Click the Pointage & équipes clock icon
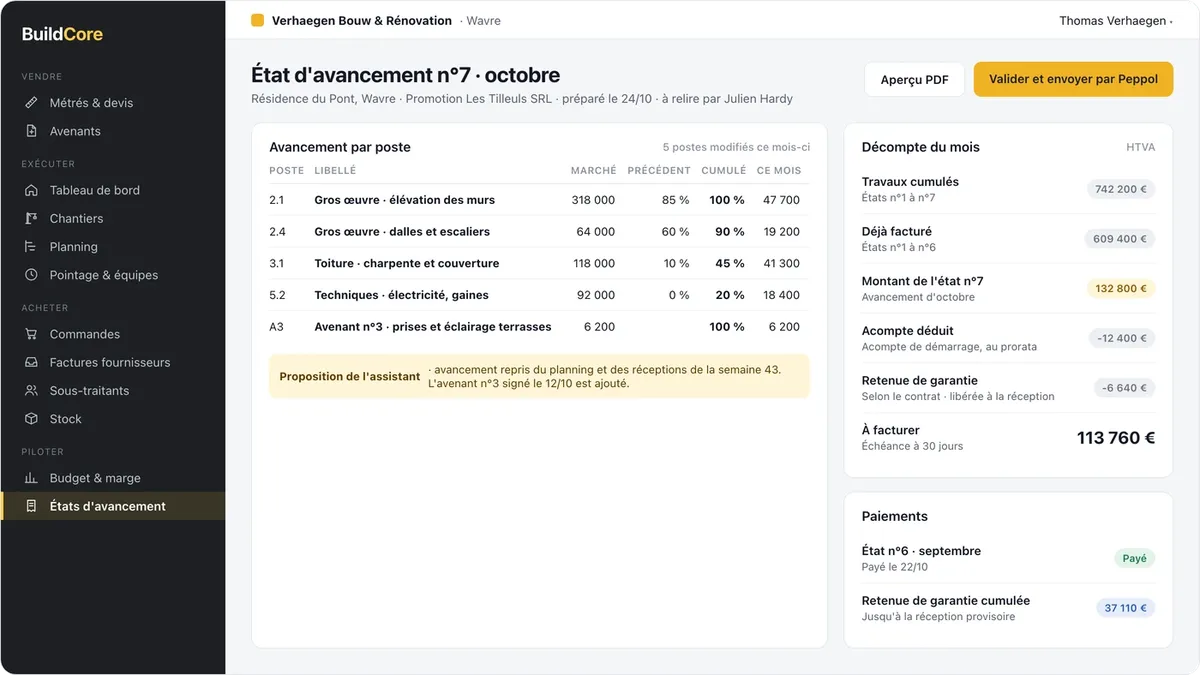This screenshot has width=1200, height=675. click(x=31, y=274)
